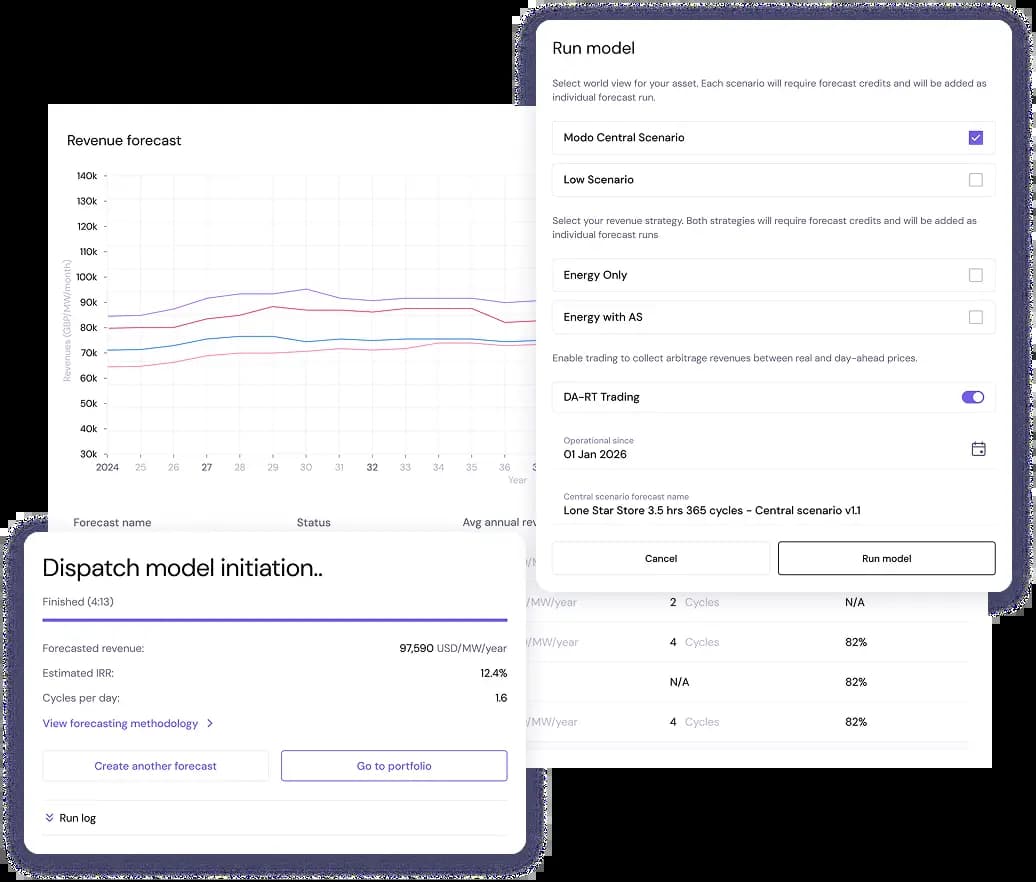Click the Go to portfolio button
Viewport: 1036px width, 882px height.
(x=394, y=766)
